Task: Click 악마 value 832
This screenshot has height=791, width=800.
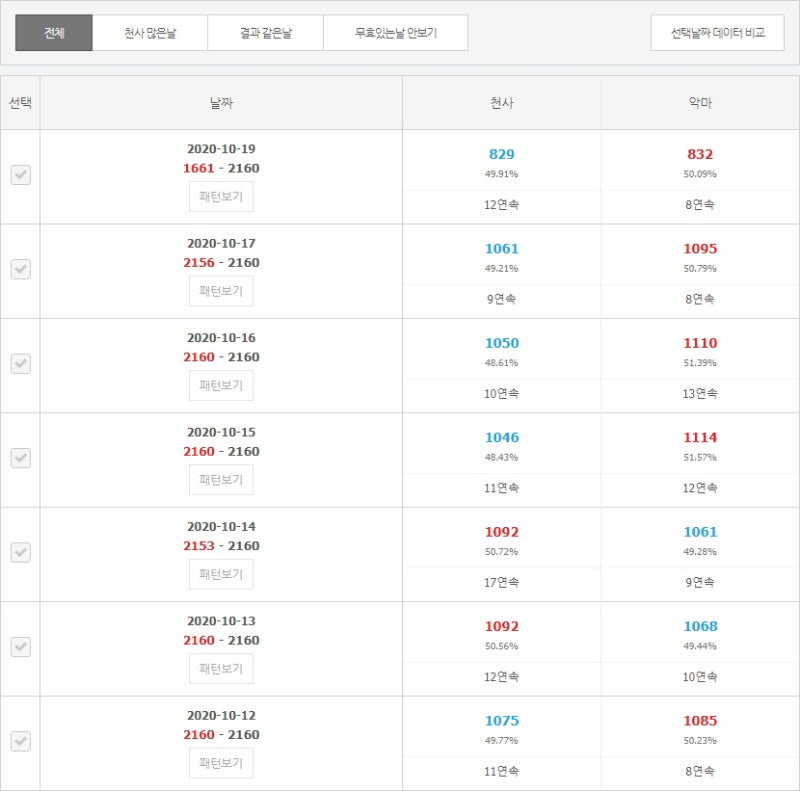Action: pyautogui.click(x=700, y=154)
